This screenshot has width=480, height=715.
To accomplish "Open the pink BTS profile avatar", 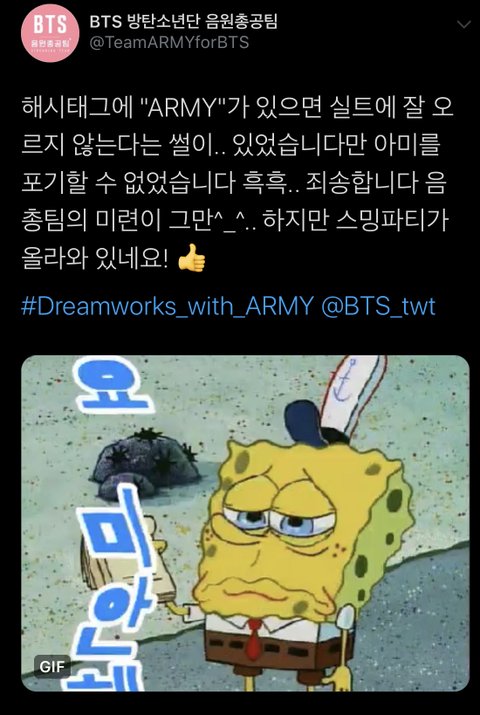I will pyautogui.click(x=49, y=33).
